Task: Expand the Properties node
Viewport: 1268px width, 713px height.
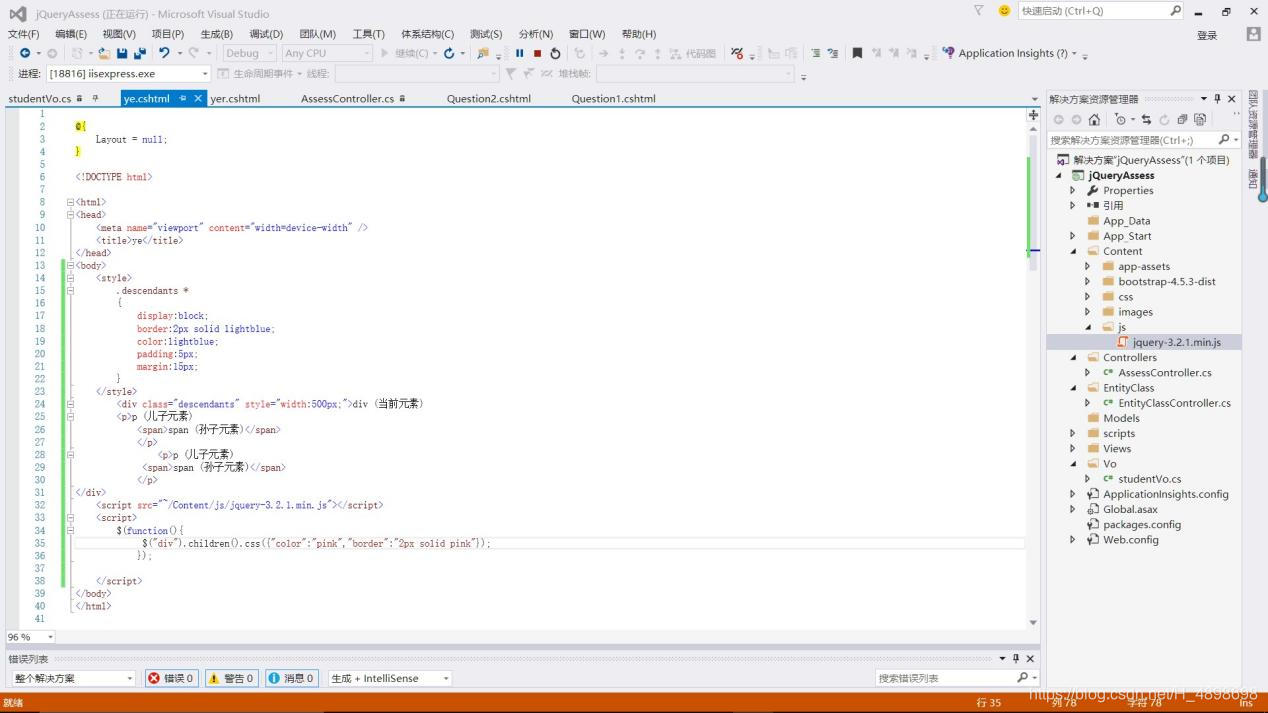Action: click(x=1073, y=191)
